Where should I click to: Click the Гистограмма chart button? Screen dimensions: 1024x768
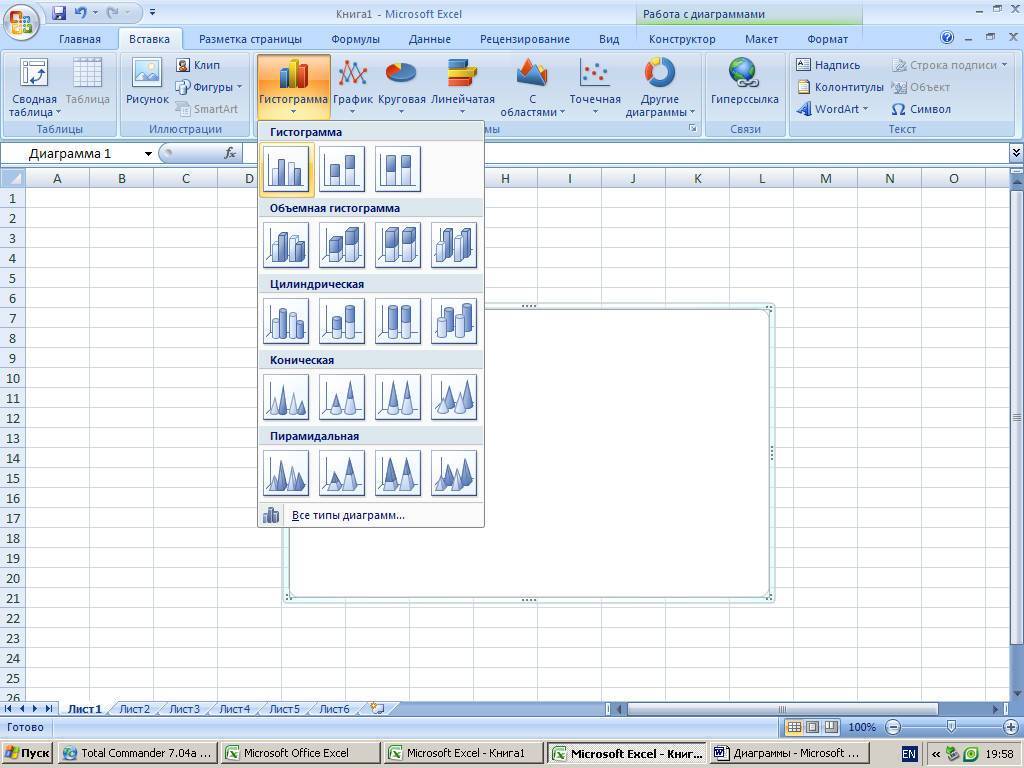point(293,86)
